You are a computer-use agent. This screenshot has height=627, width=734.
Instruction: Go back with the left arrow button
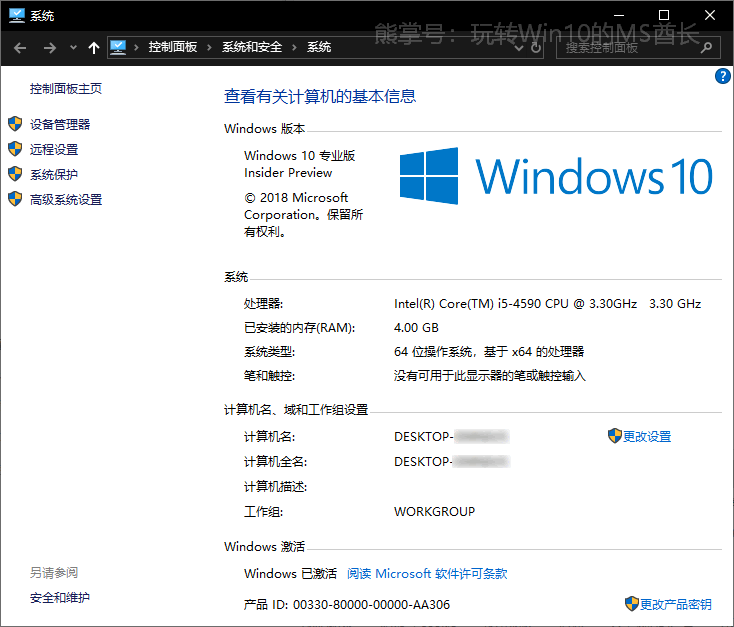click(20, 48)
